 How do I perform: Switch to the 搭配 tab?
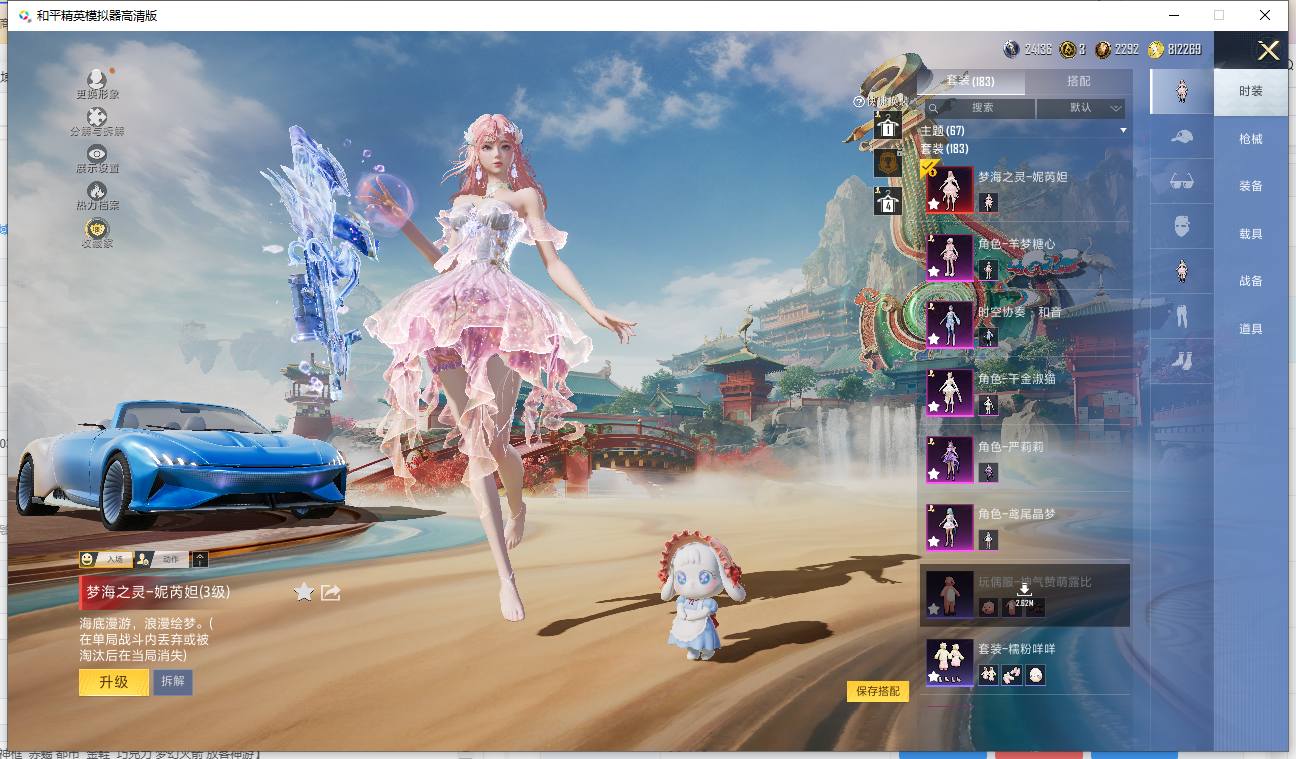(x=1079, y=81)
